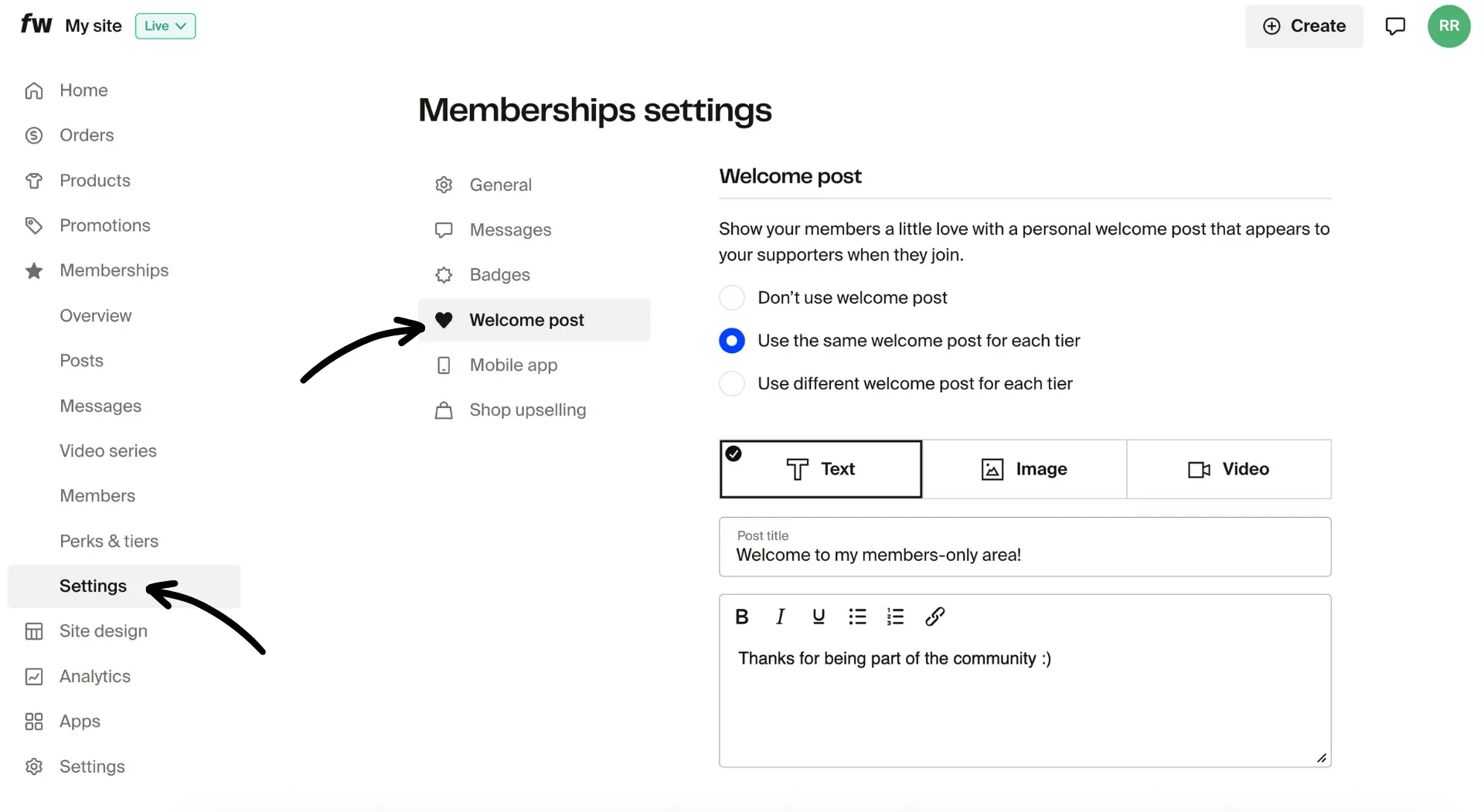Select "Use the same welcome post for each tier"
The height and width of the screenshot is (812, 1484).
click(731, 340)
